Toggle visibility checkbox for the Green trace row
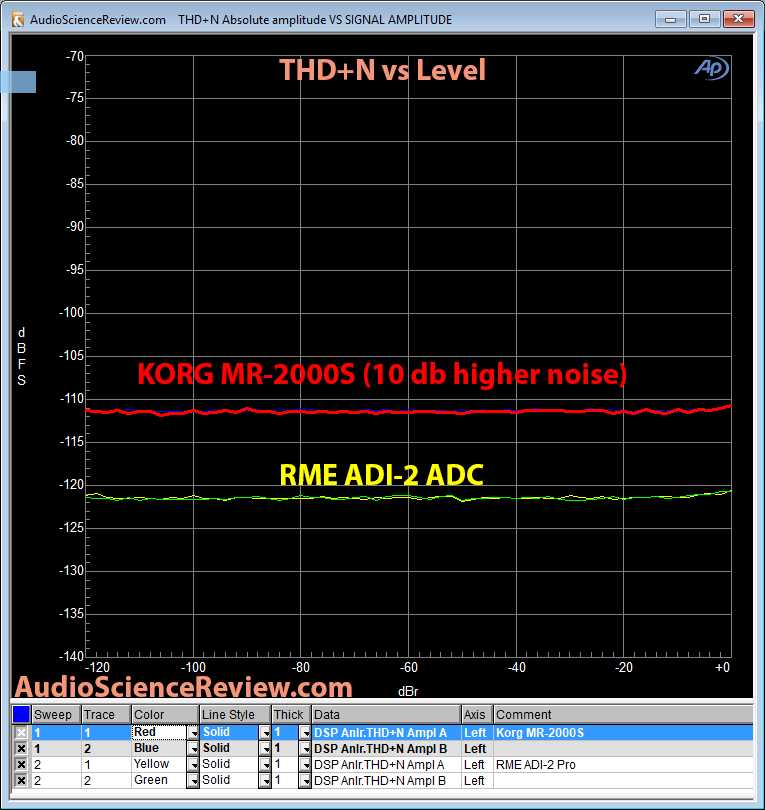The image size is (765, 810). tap(21, 781)
